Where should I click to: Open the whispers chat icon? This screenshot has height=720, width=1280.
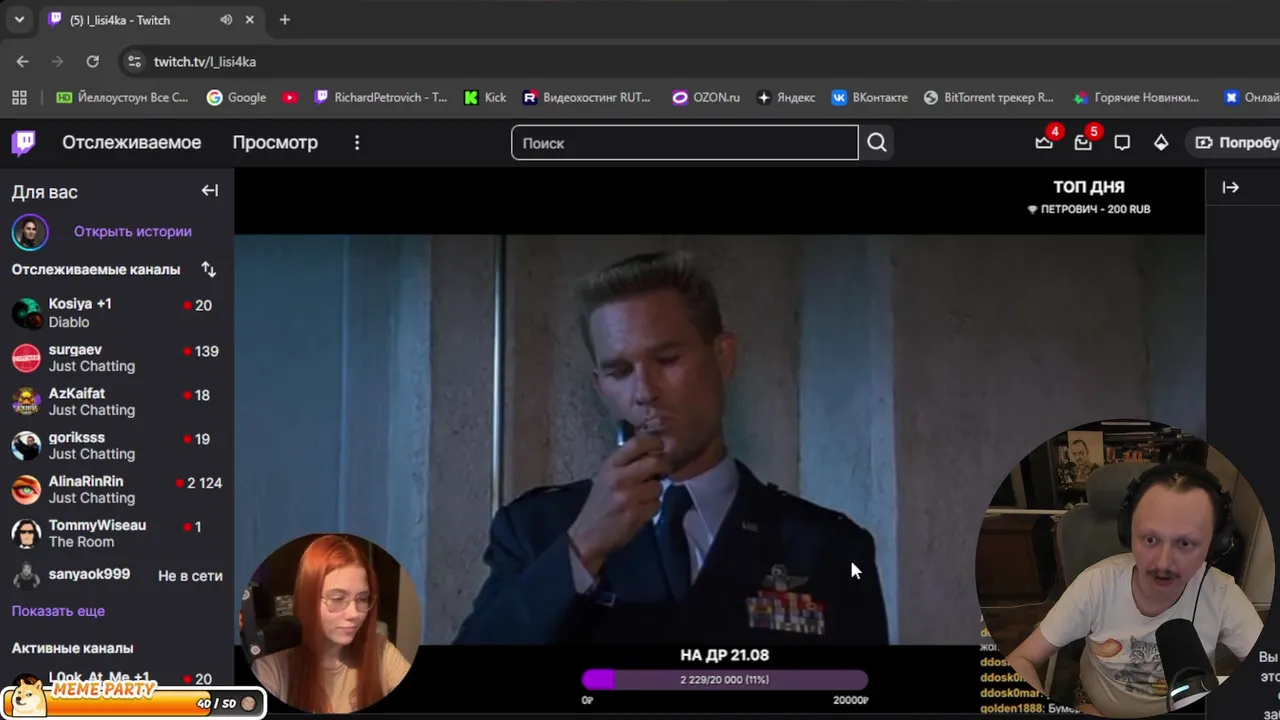tap(1122, 142)
